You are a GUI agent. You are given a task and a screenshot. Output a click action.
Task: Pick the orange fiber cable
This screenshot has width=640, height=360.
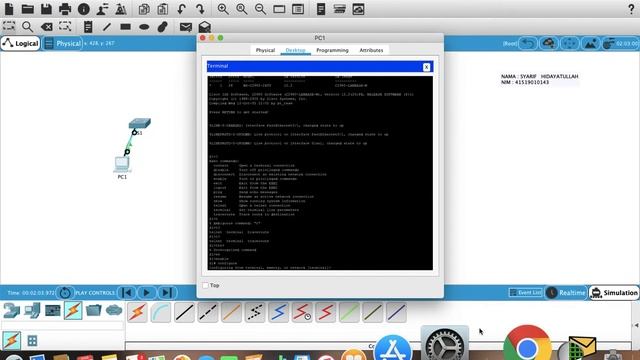(231, 312)
